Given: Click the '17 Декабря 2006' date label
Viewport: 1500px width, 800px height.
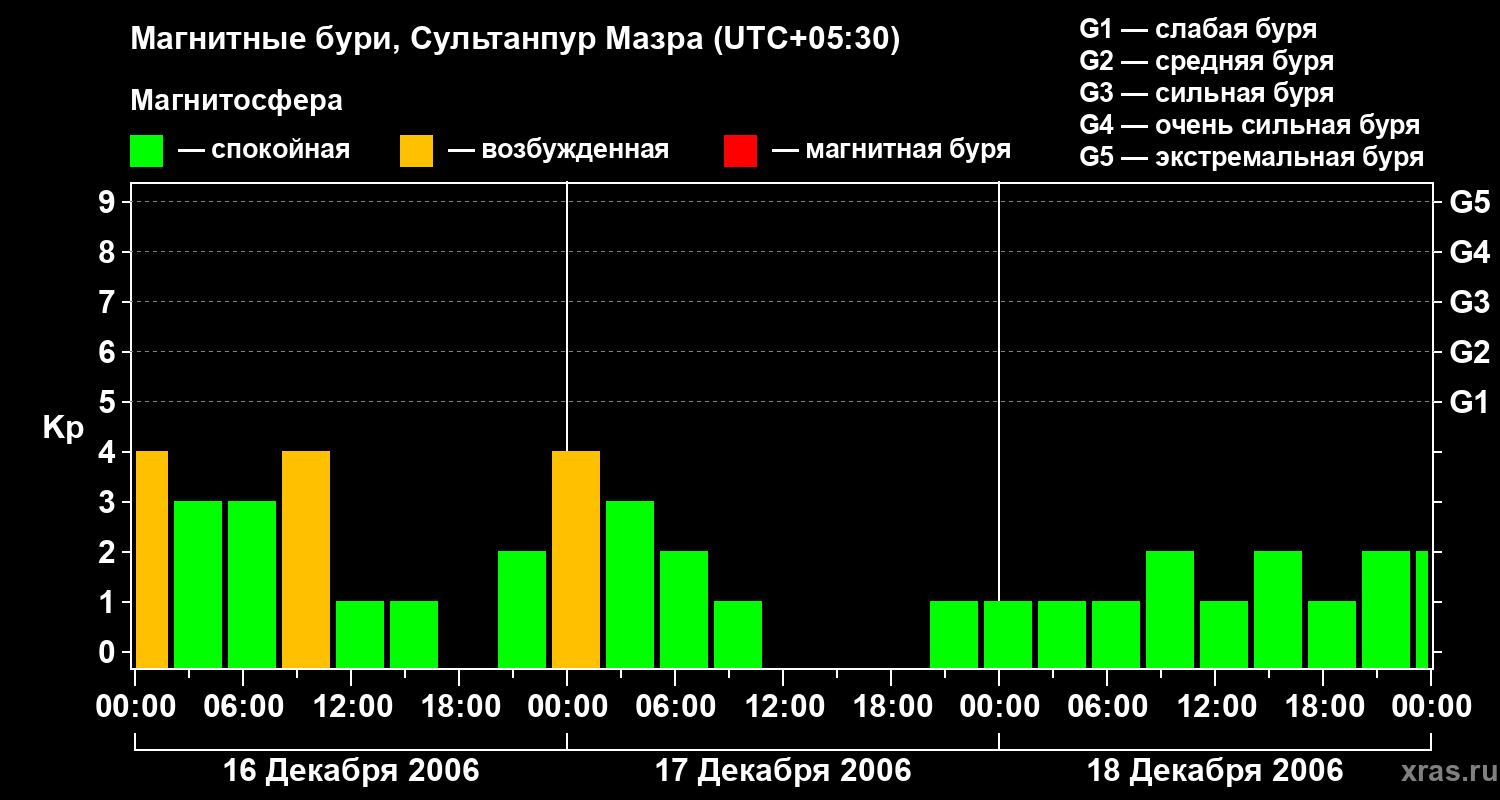Looking at the screenshot, I should (x=783, y=771).
